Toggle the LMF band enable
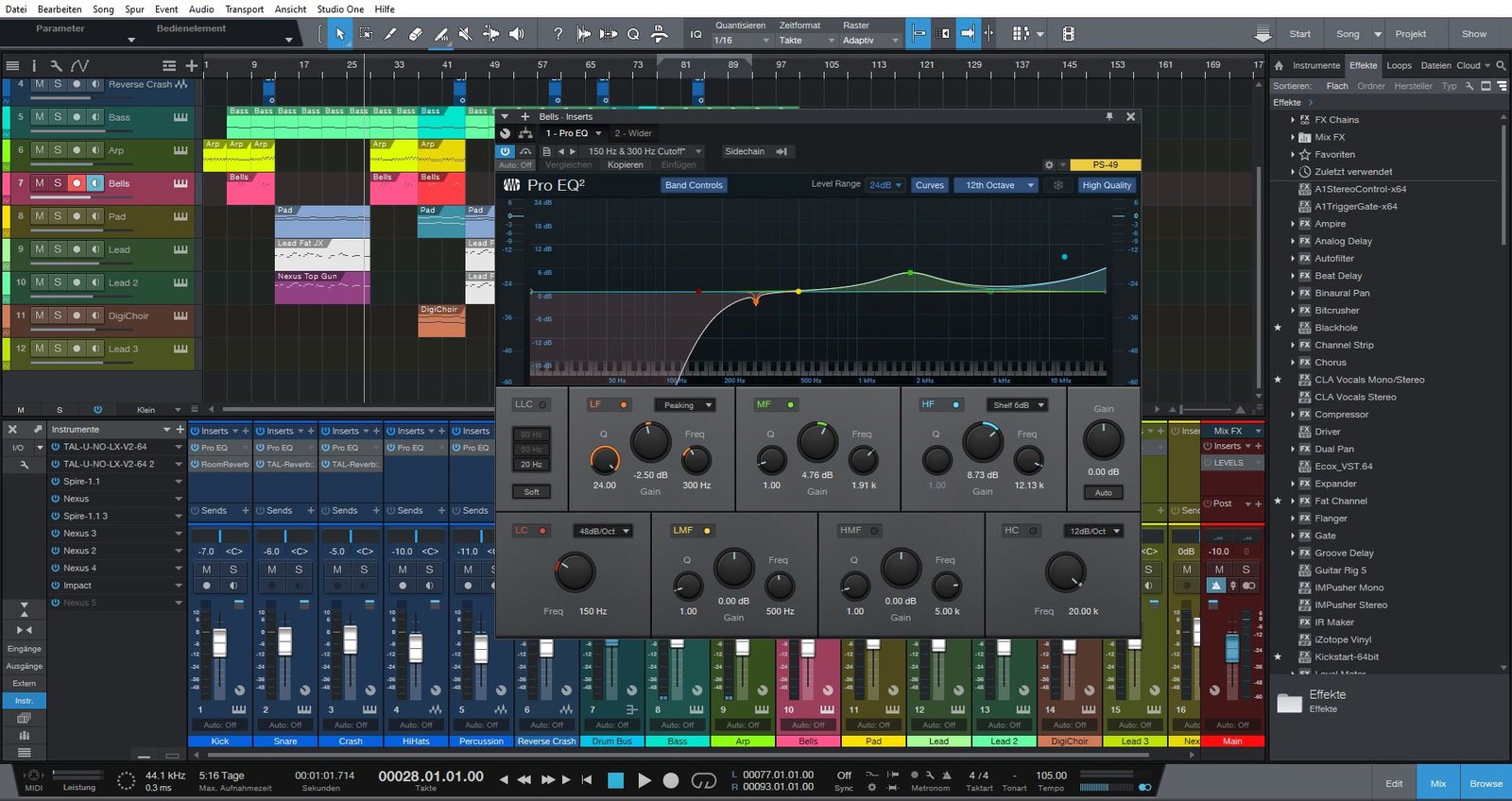The height and width of the screenshot is (801, 1512). coord(707,531)
